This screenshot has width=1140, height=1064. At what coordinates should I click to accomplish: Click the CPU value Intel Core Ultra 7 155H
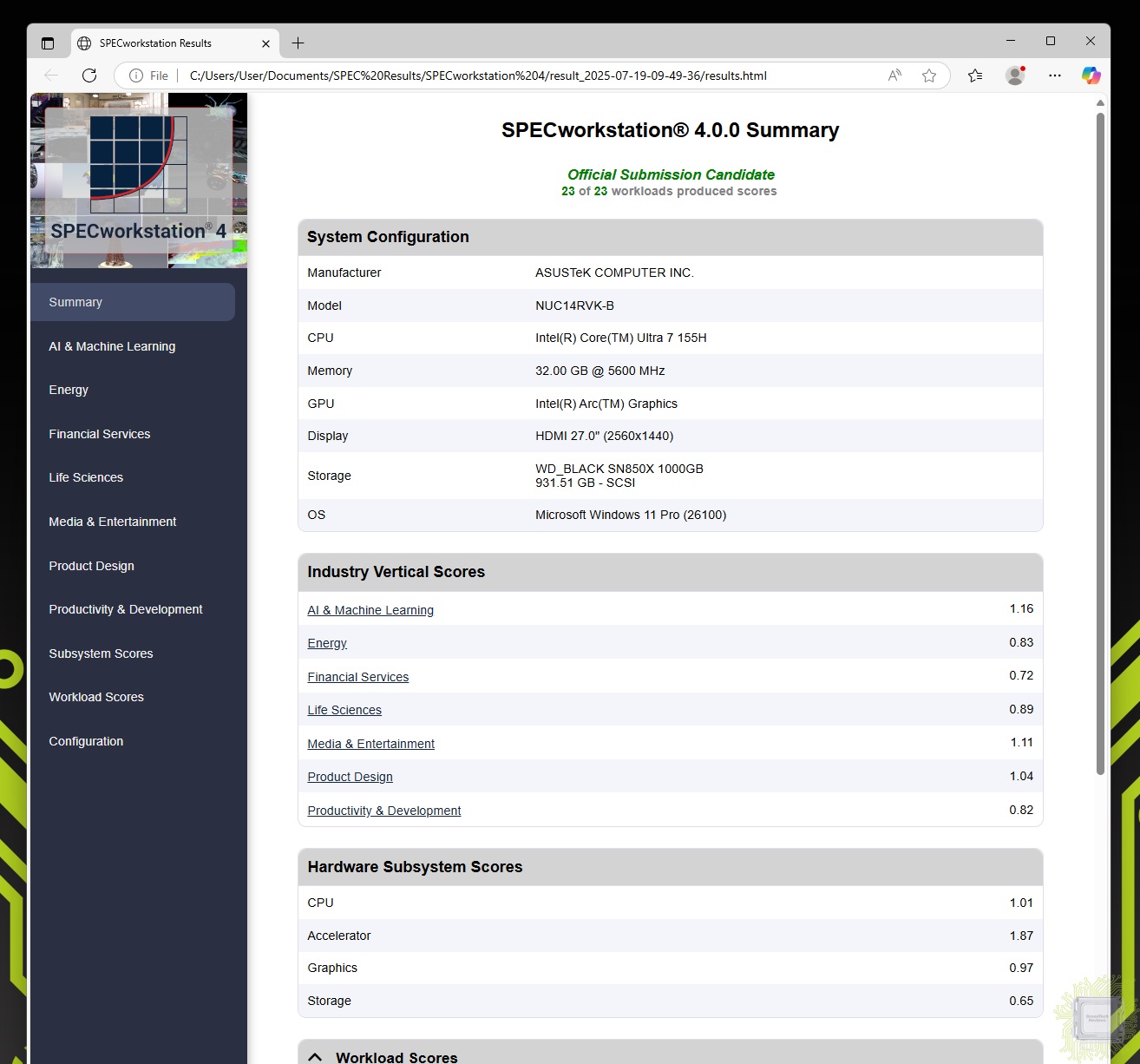(x=621, y=338)
